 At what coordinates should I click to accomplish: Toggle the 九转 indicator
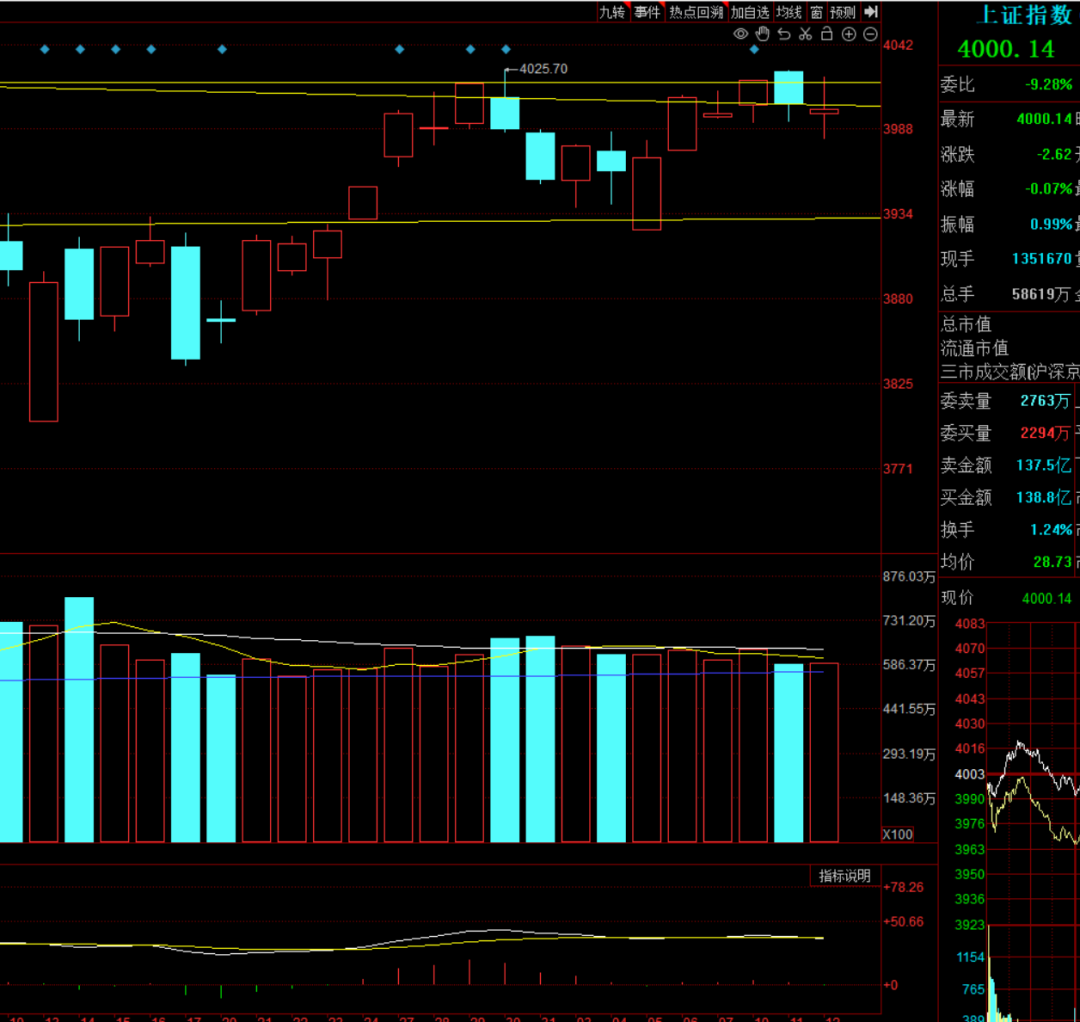pos(612,12)
